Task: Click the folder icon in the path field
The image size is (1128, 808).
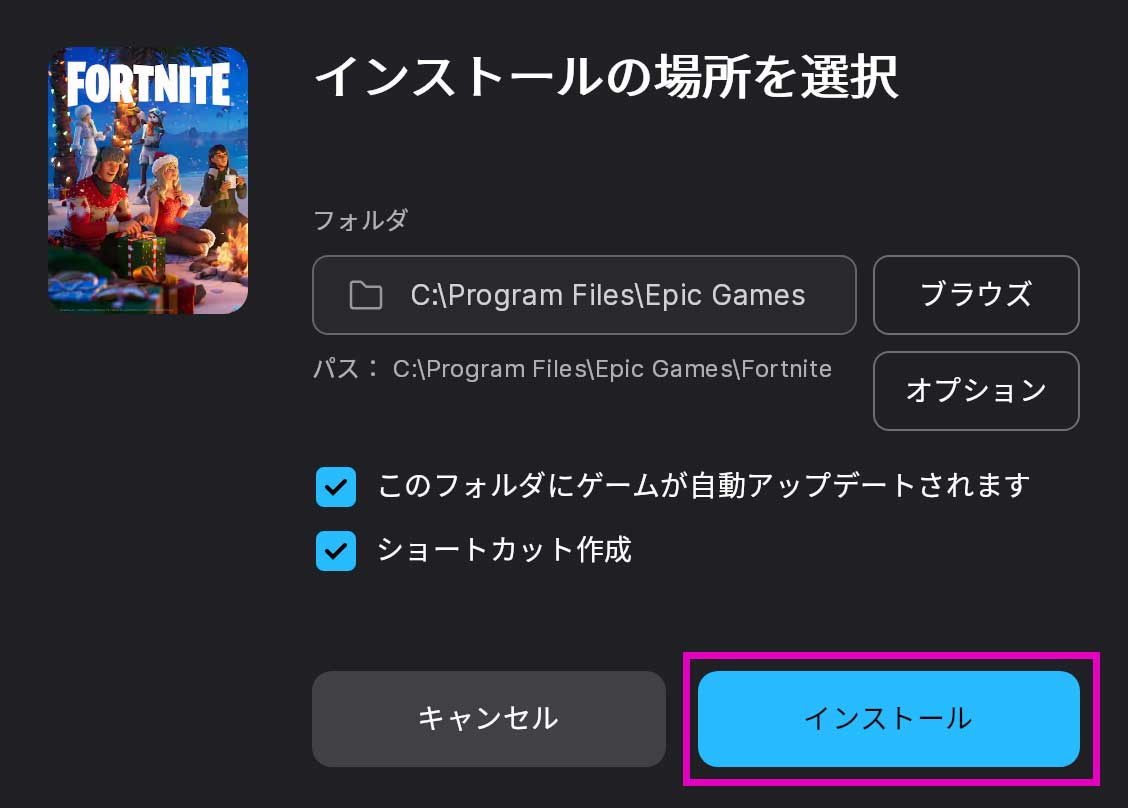Action: (365, 295)
